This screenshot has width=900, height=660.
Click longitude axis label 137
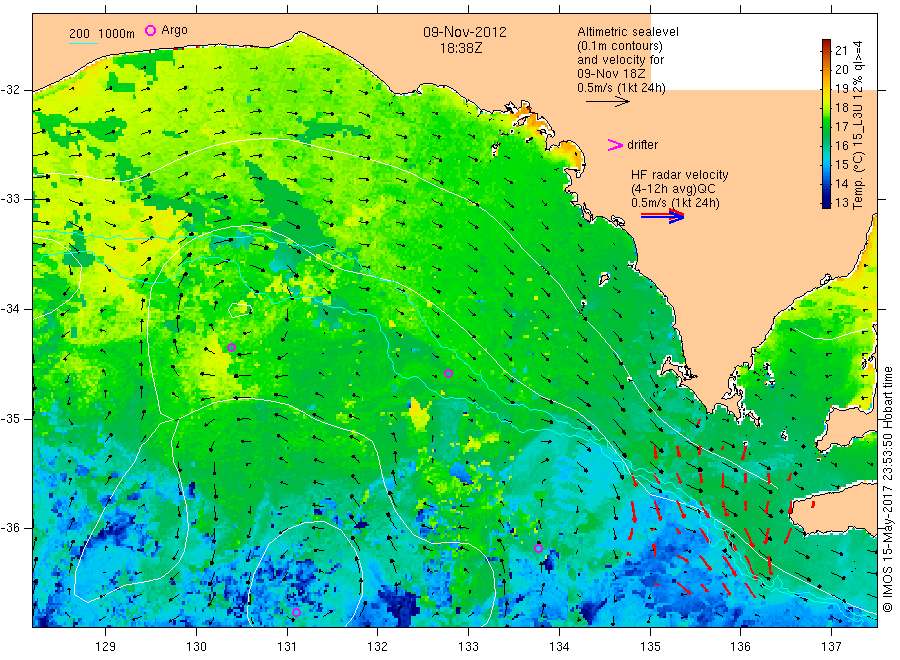click(831, 647)
